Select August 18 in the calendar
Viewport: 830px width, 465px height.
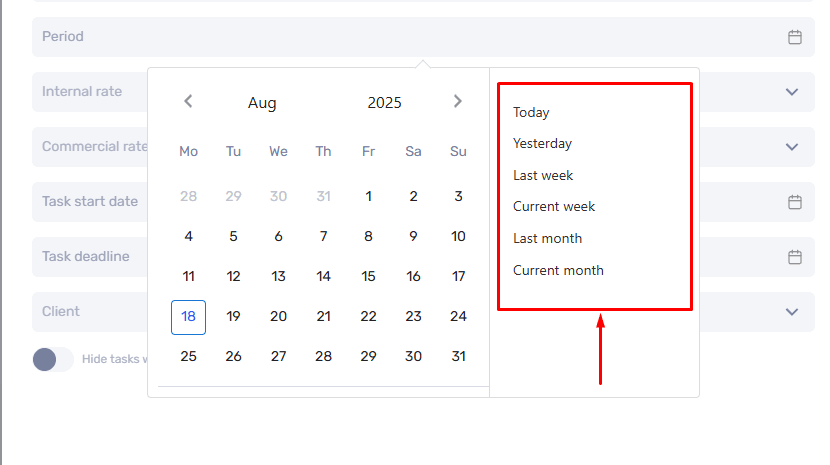[x=188, y=317]
